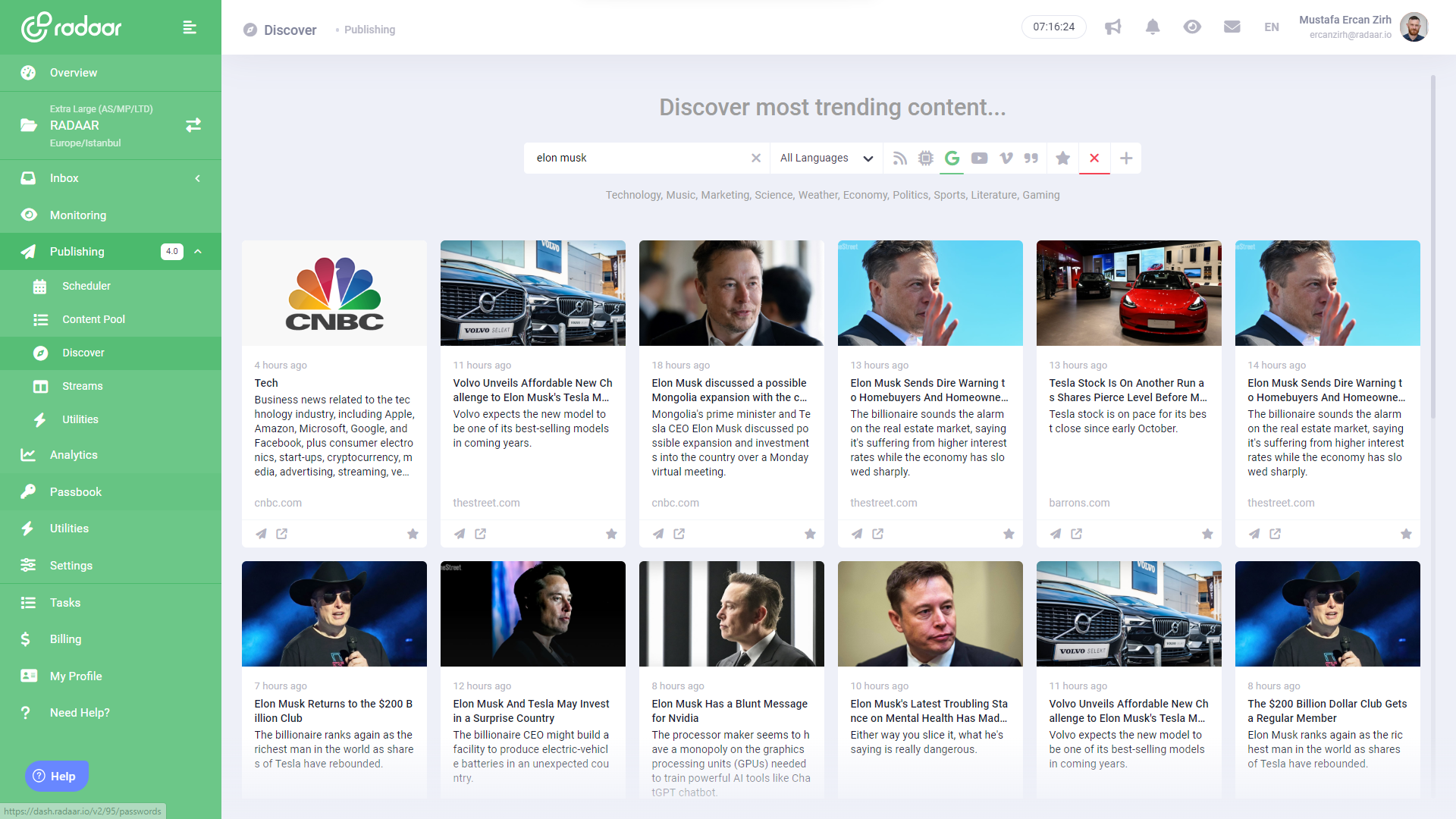
Task: Open the mail envelope icon
Action: (1232, 27)
